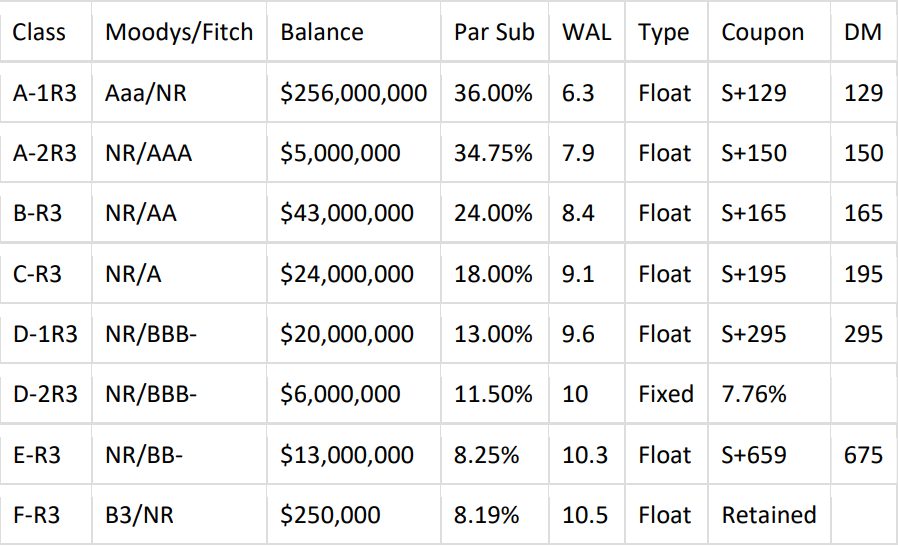Select the Coupon column header
This screenshot has width=898, height=546.
click(x=762, y=32)
